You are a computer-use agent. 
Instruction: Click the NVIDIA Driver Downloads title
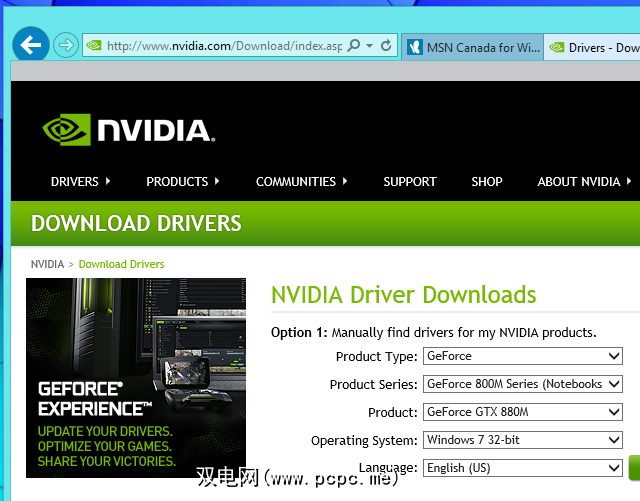404,295
